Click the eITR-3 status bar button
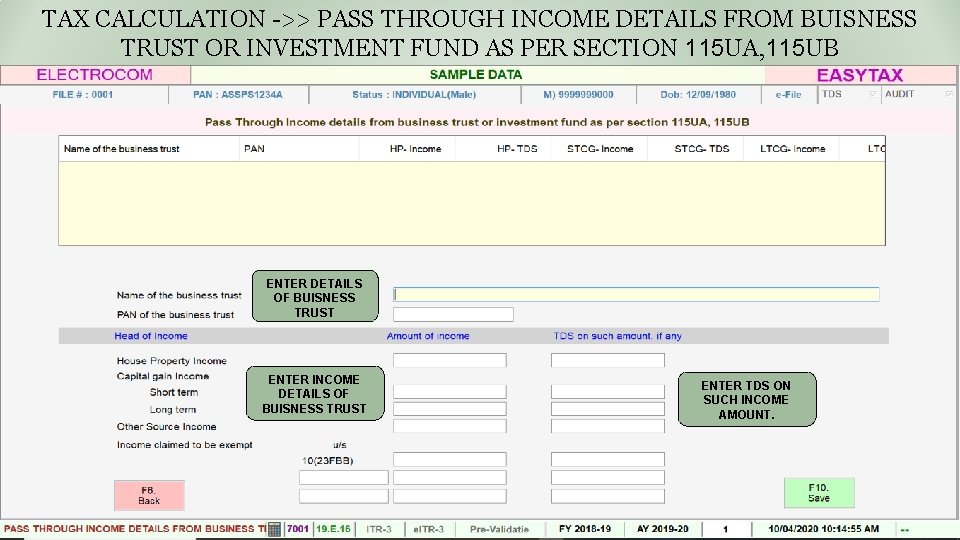 point(429,529)
